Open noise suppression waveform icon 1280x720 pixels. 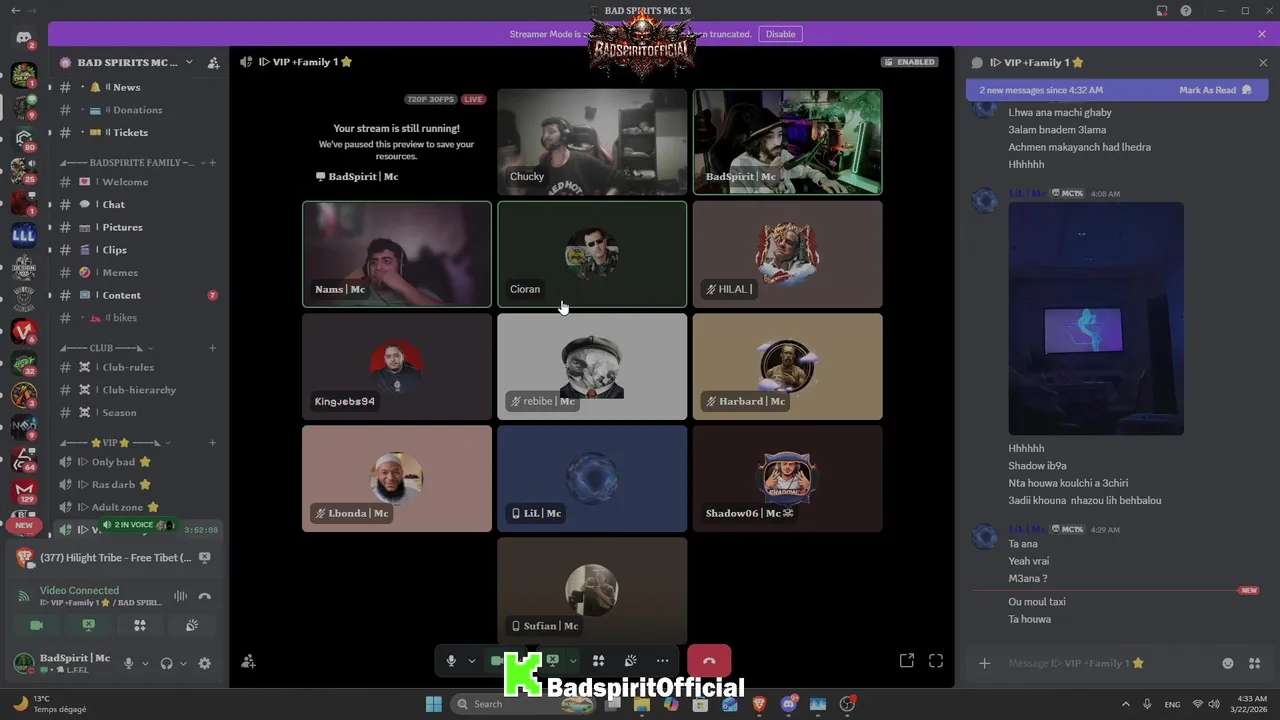click(180, 596)
